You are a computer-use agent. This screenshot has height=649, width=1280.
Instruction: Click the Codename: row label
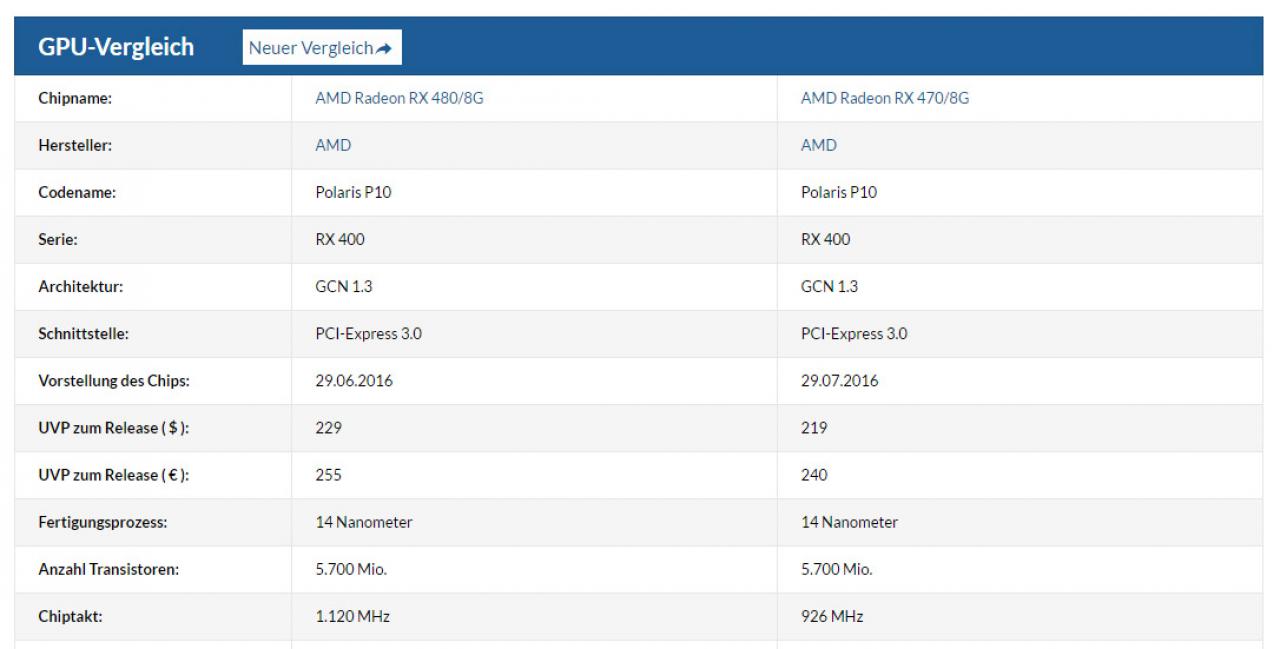[77, 192]
